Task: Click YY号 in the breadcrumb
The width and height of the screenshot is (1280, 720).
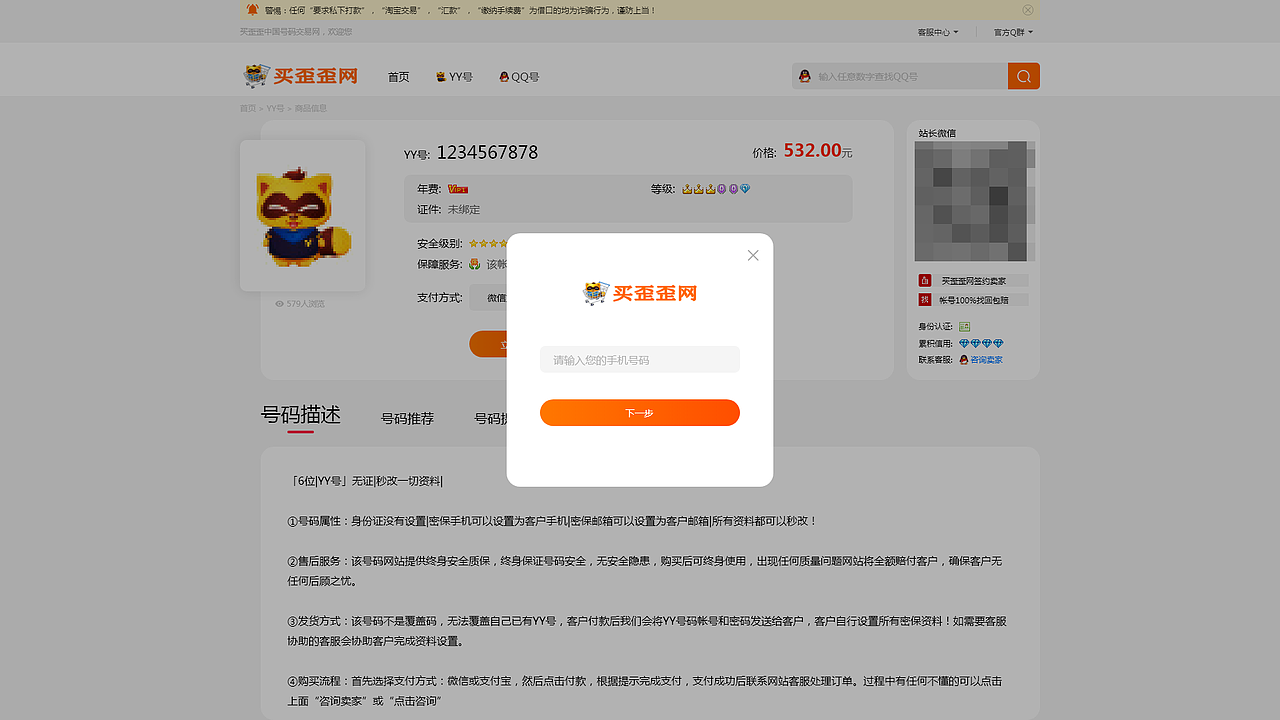Action: (x=275, y=108)
